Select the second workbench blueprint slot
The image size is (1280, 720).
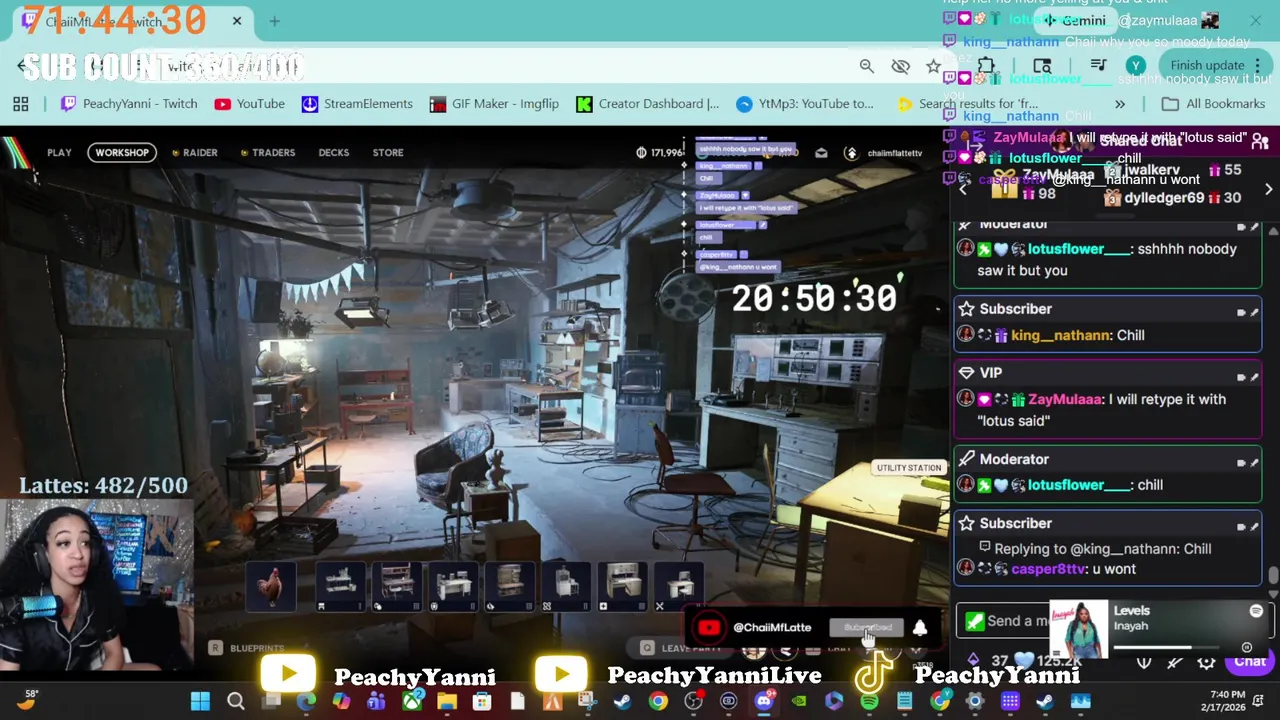coord(397,585)
